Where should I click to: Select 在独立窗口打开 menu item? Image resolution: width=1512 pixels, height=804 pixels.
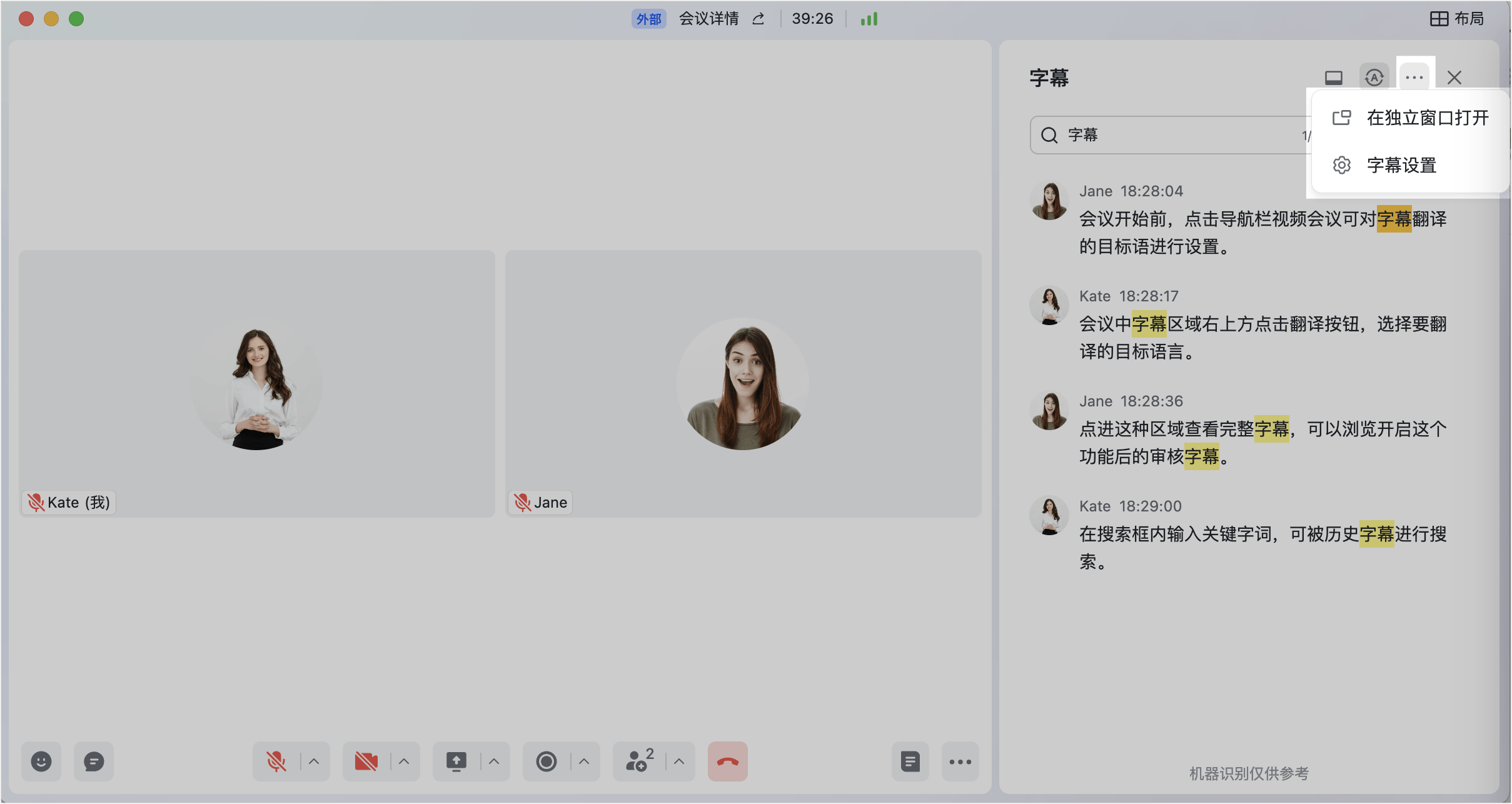[1411, 118]
